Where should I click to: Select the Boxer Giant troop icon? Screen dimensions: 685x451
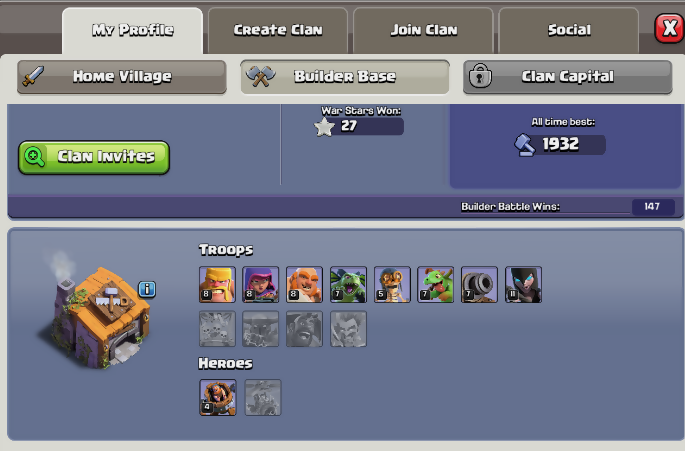tap(304, 284)
